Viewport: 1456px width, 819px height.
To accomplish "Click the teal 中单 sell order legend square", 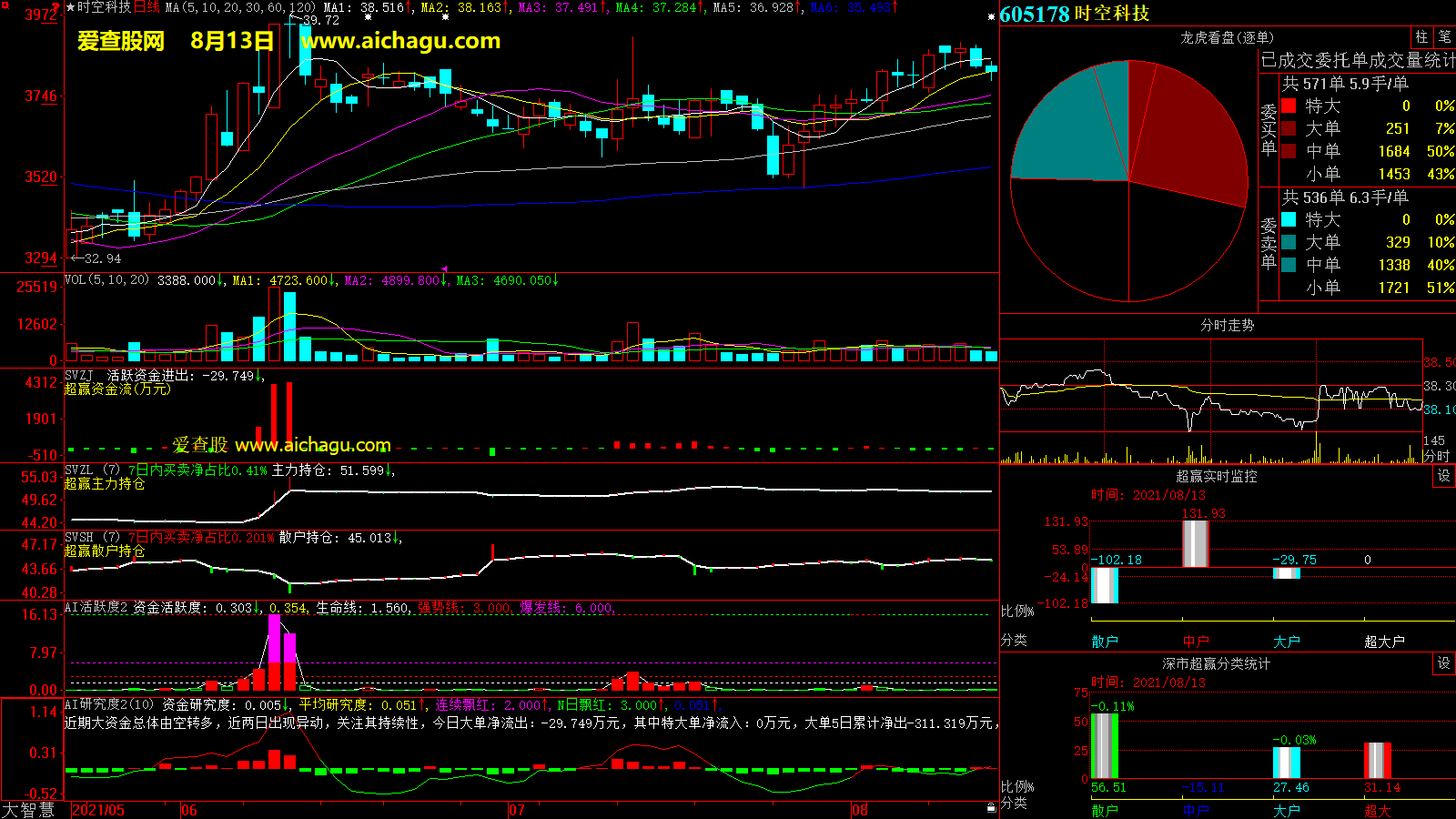I will 1289,265.
